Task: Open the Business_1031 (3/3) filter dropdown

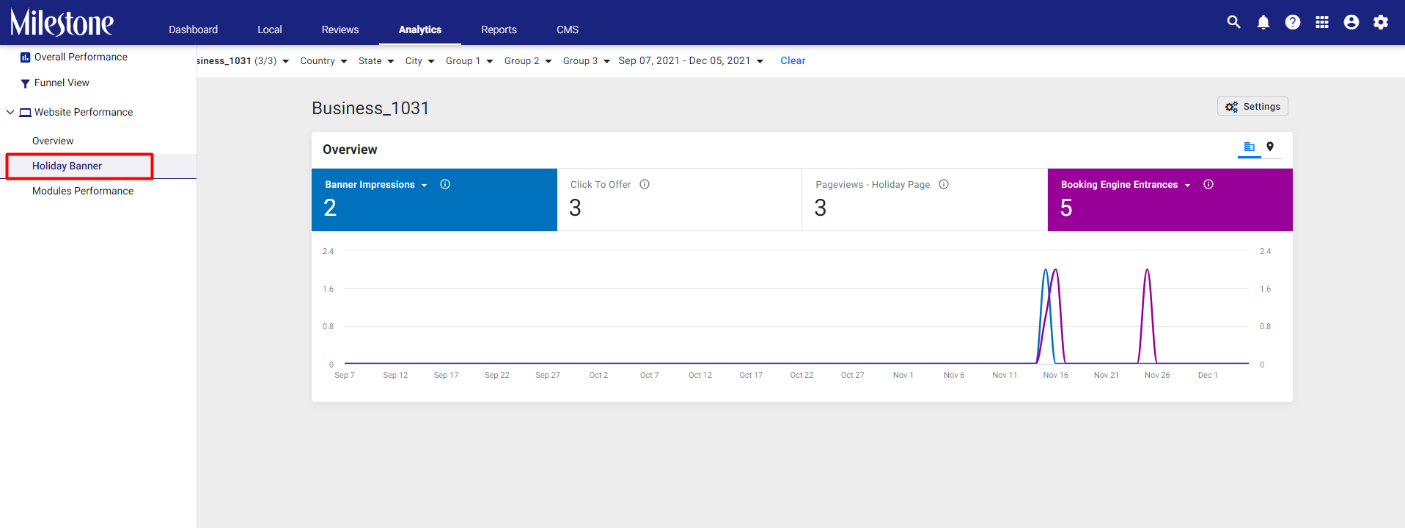Action: coord(243,61)
